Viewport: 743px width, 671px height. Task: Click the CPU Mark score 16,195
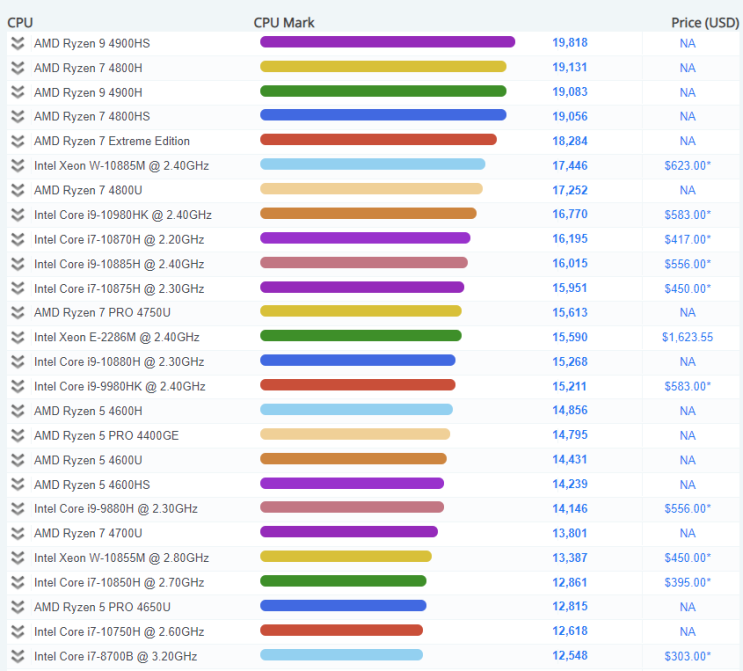coord(570,239)
